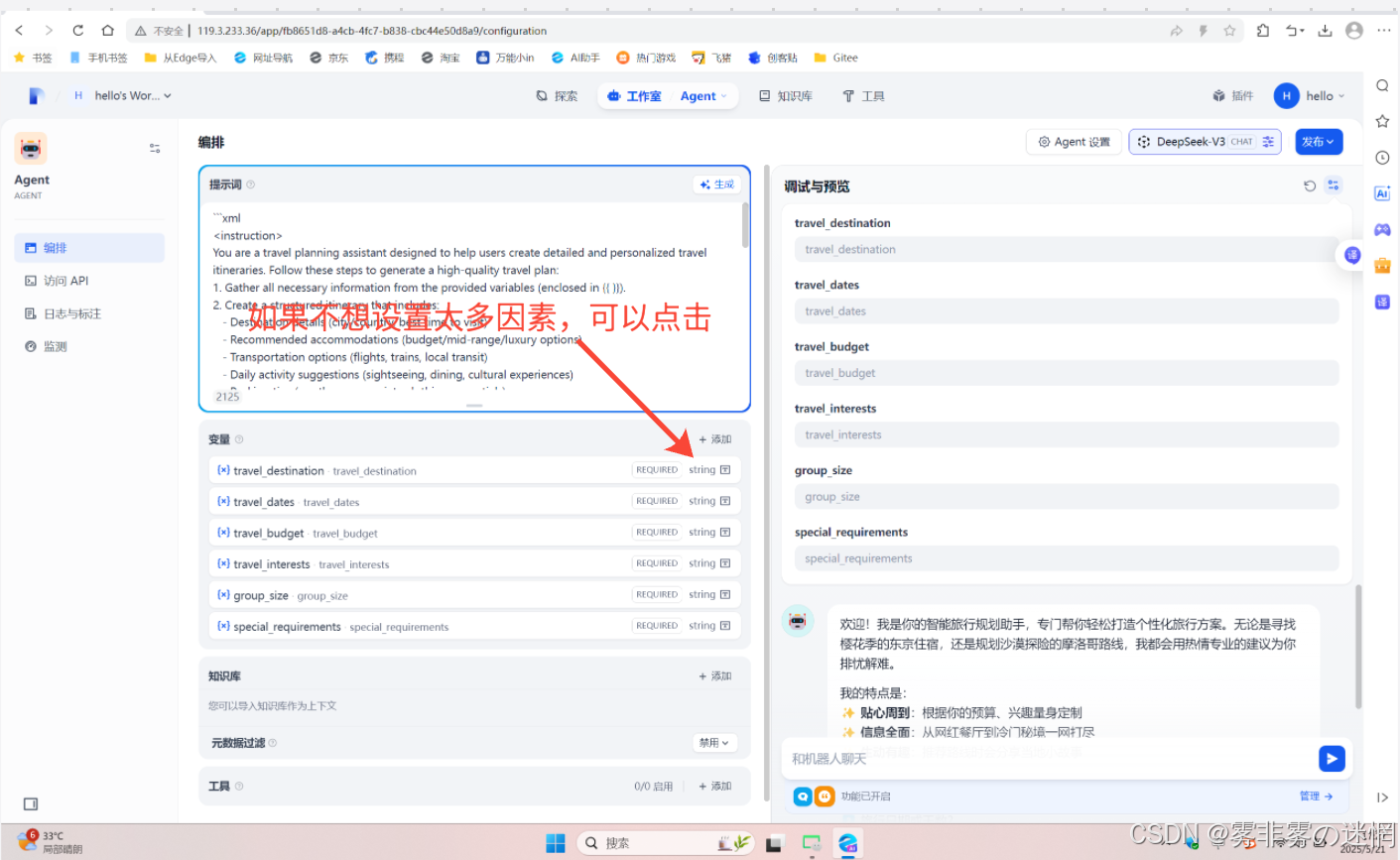The width and height of the screenshot is (1400, 860).
Task: Select 监测 in the left sidebar
Action: (x=89, y=346)
